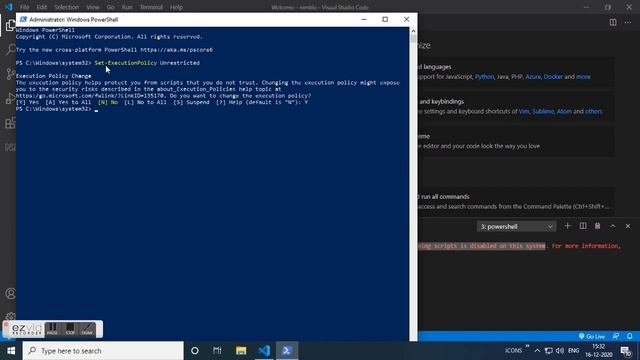
Task: Maximize the terminal panel with the chevron up
Action: point(613,226)
